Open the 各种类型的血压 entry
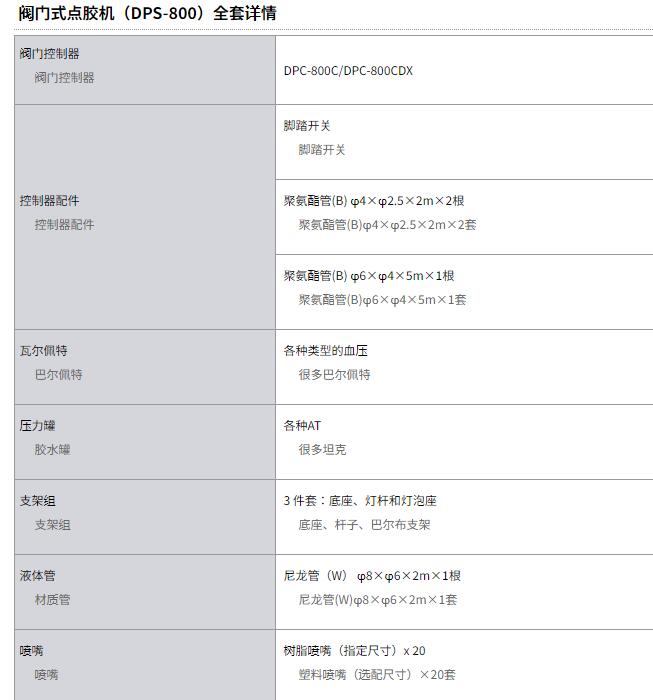653x700 pixels. pos(325,351)
